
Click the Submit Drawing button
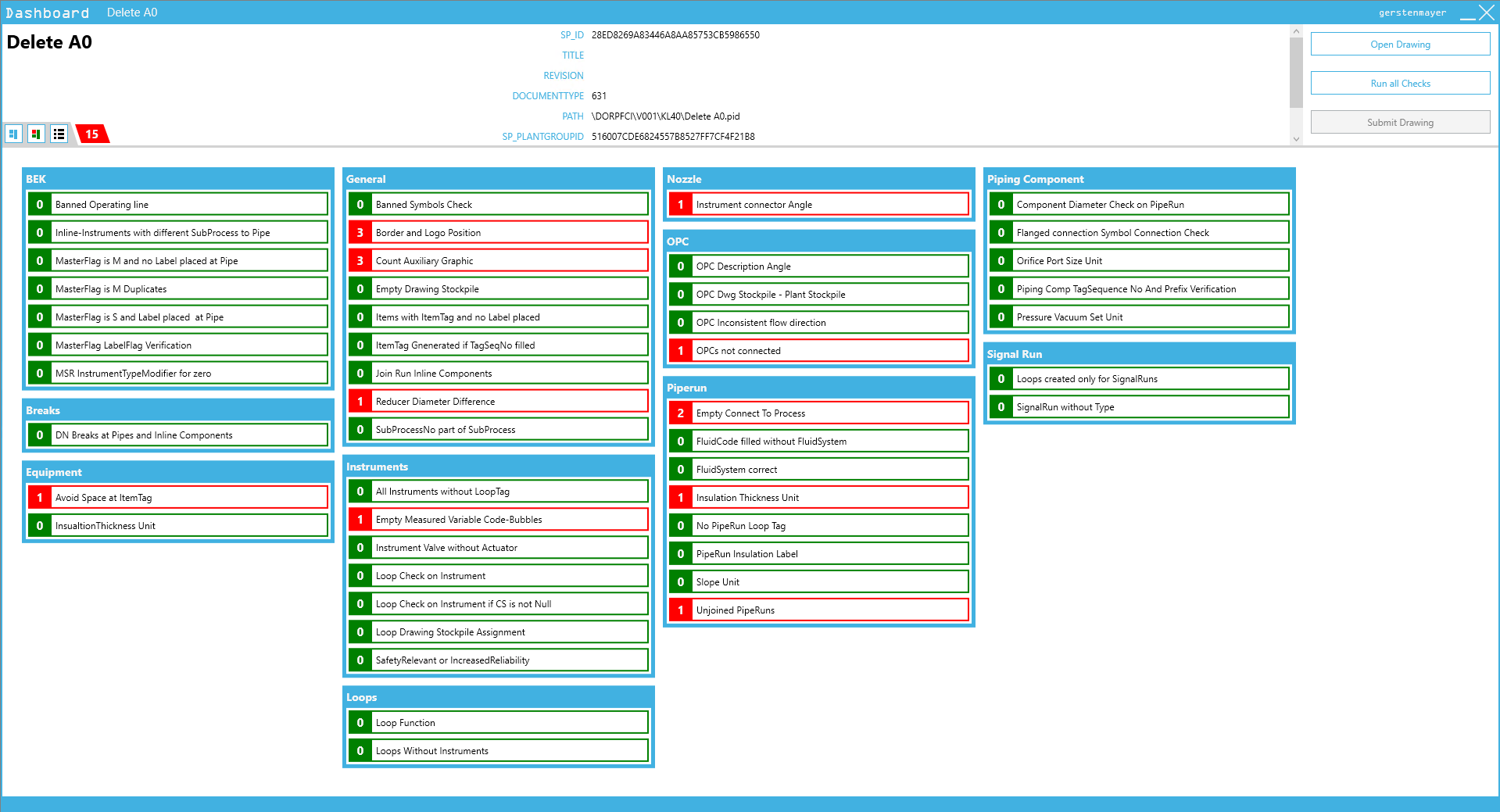[1400, 123]
